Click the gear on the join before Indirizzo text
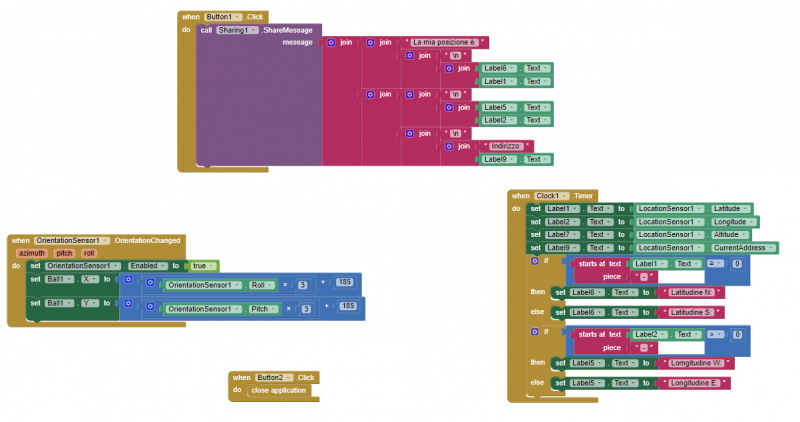 click(449, 146)
